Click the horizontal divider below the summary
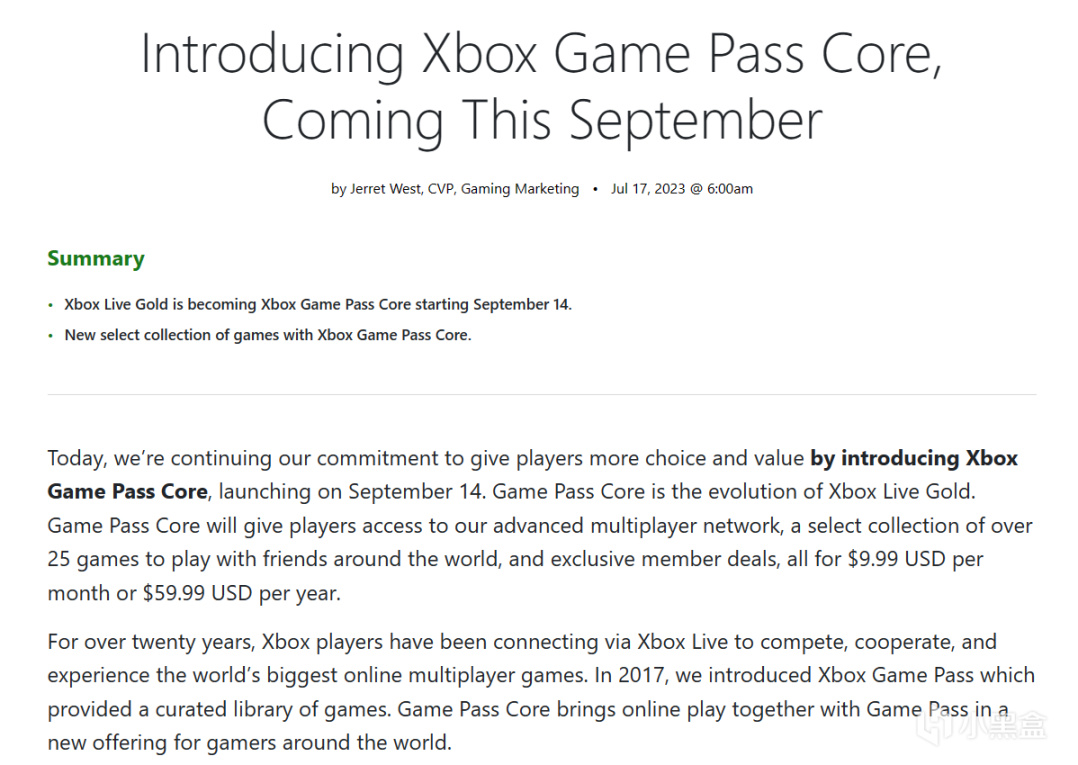This screenshot has height=765, width=1078. tap(542, 395)
